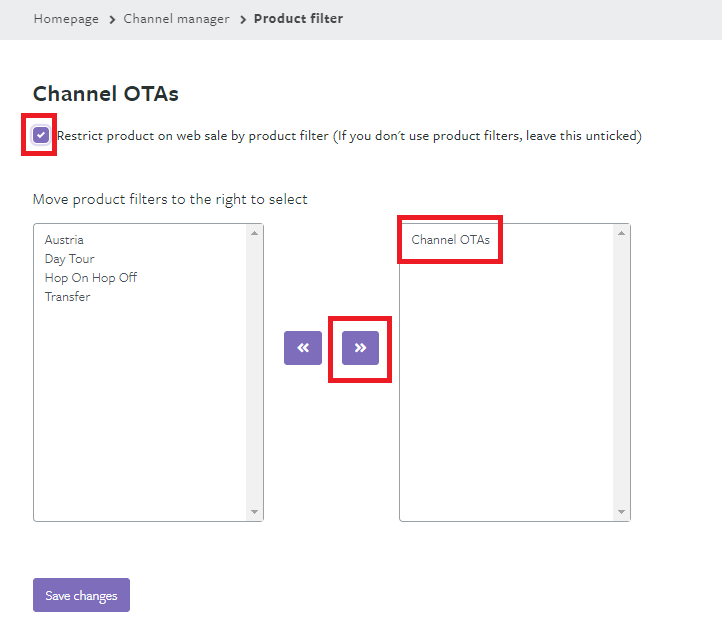Select Day Tour product filter

click(x=69, y=259)
